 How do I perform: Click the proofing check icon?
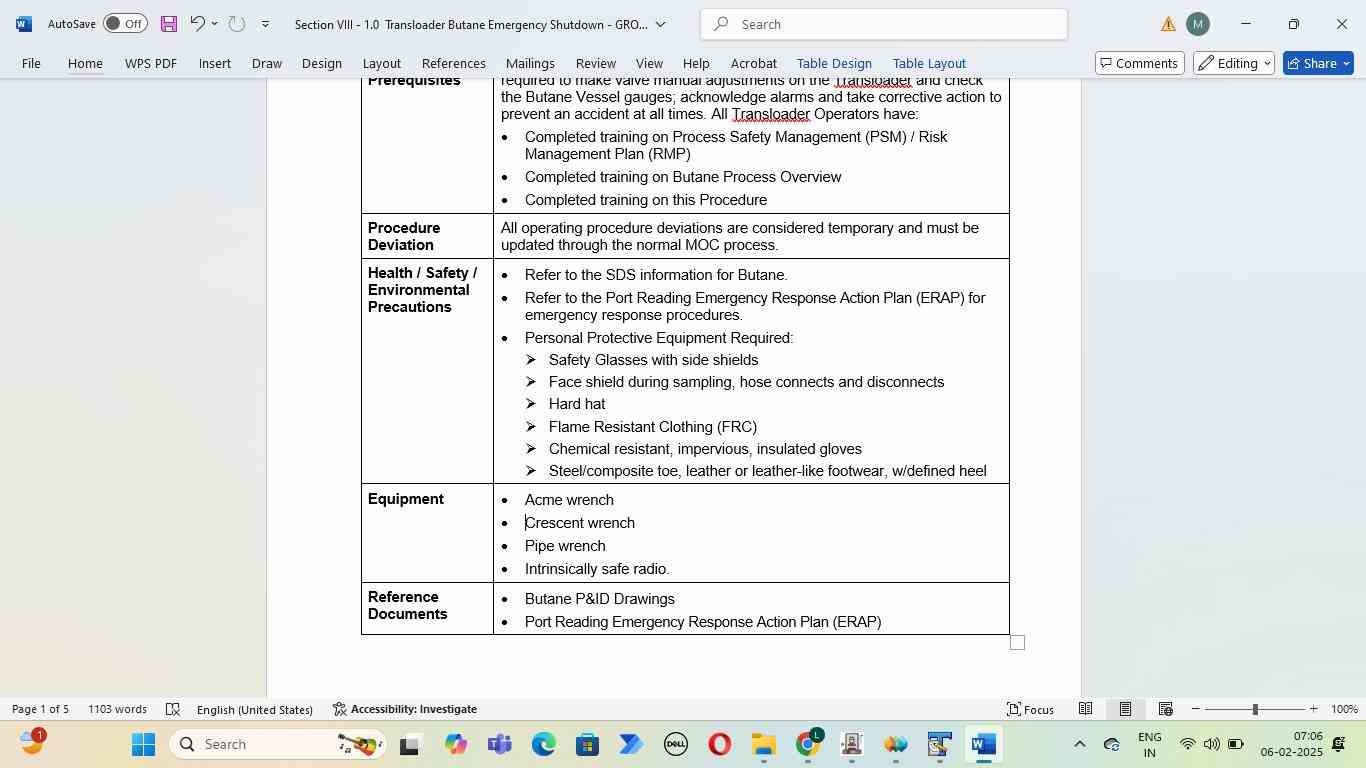point(172,709)
